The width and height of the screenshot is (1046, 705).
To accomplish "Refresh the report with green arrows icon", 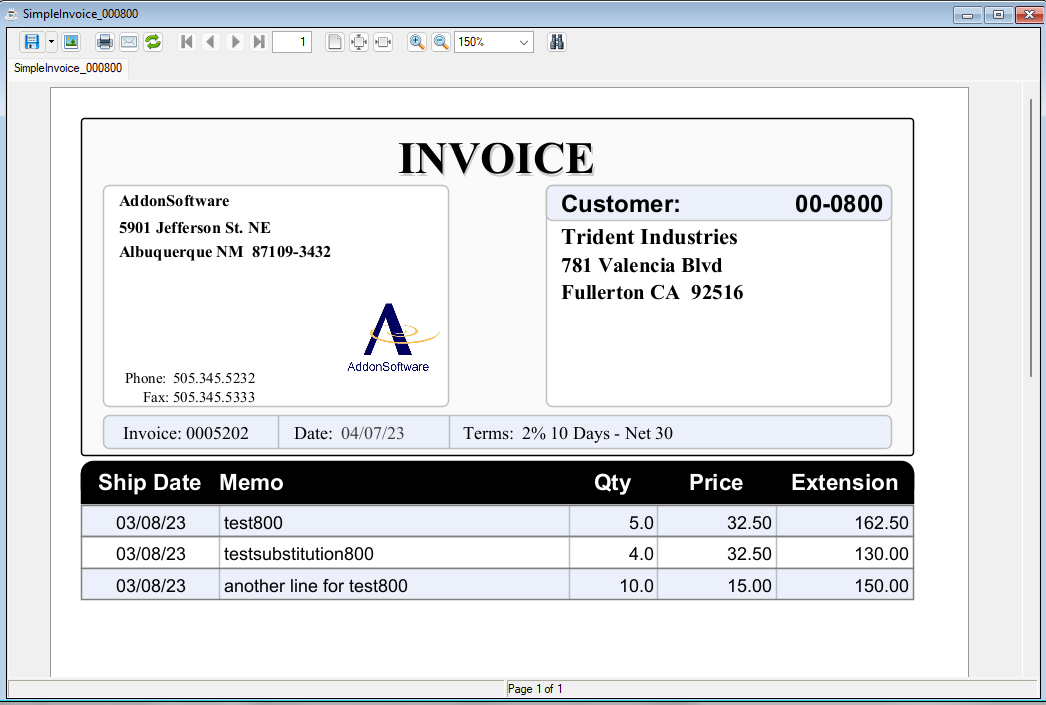I will pyautogui.click(x=153, y=42).
